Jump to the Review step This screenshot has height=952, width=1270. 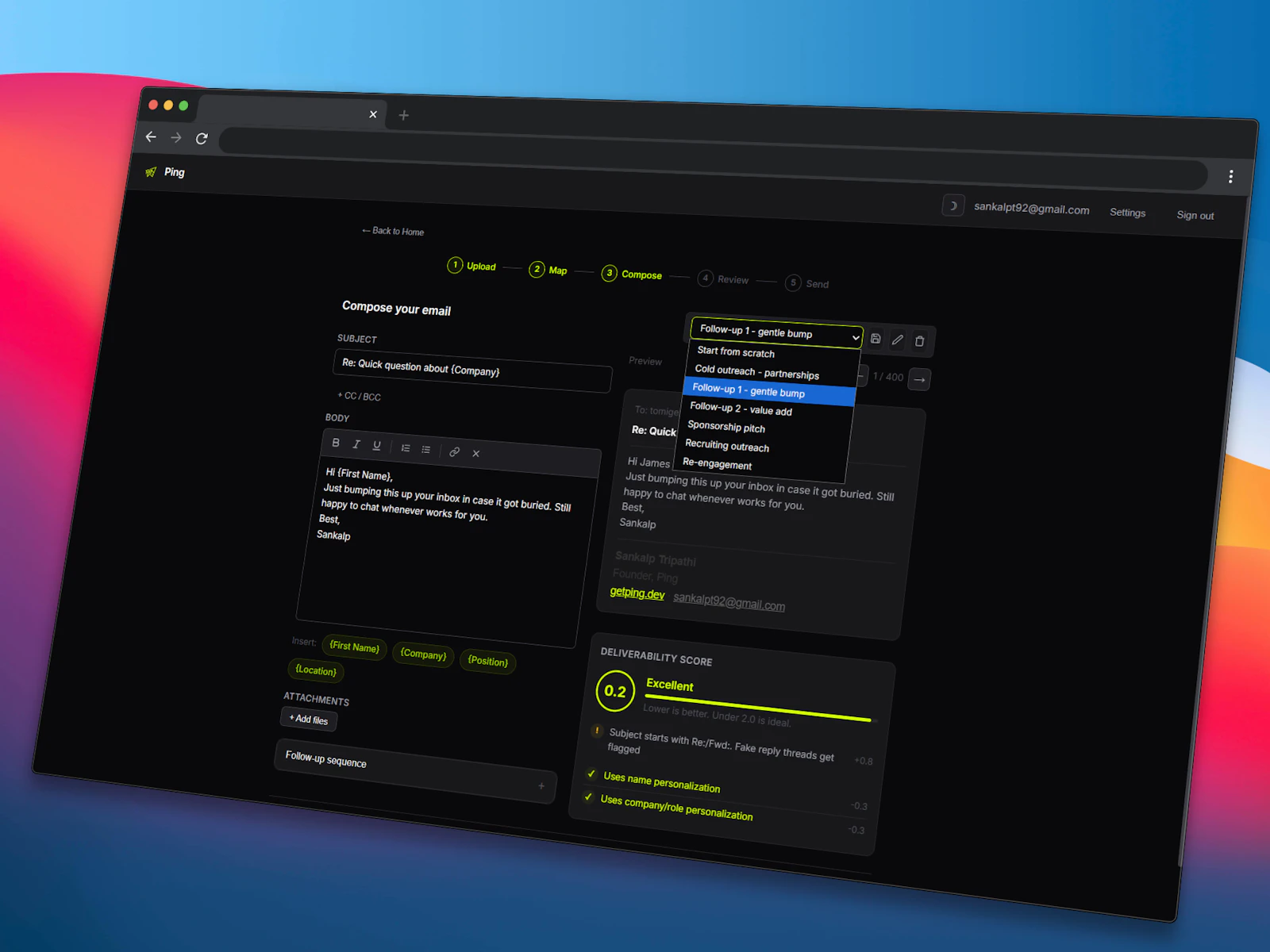(723, 279)
